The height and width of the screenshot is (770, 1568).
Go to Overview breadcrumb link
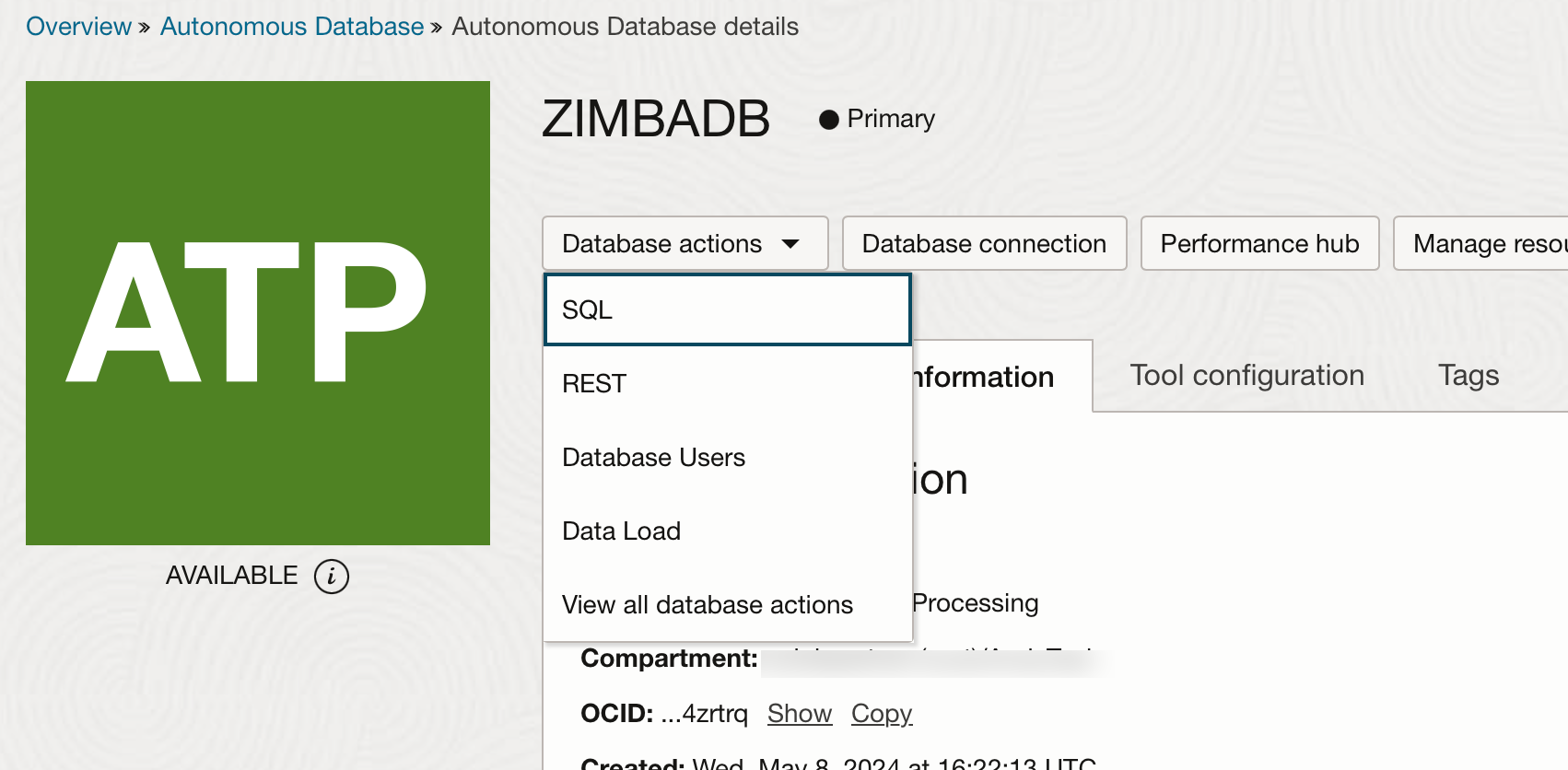coord(78,27)
